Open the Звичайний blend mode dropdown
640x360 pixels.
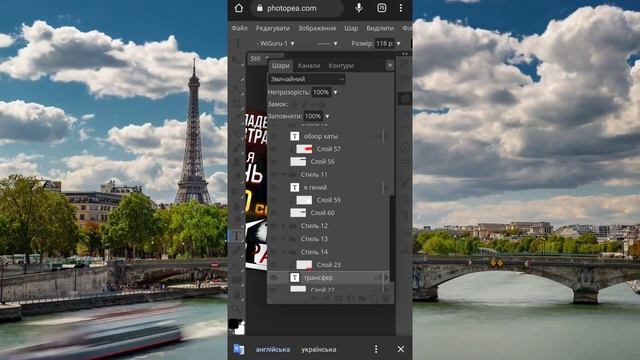[x=306, y=79]
